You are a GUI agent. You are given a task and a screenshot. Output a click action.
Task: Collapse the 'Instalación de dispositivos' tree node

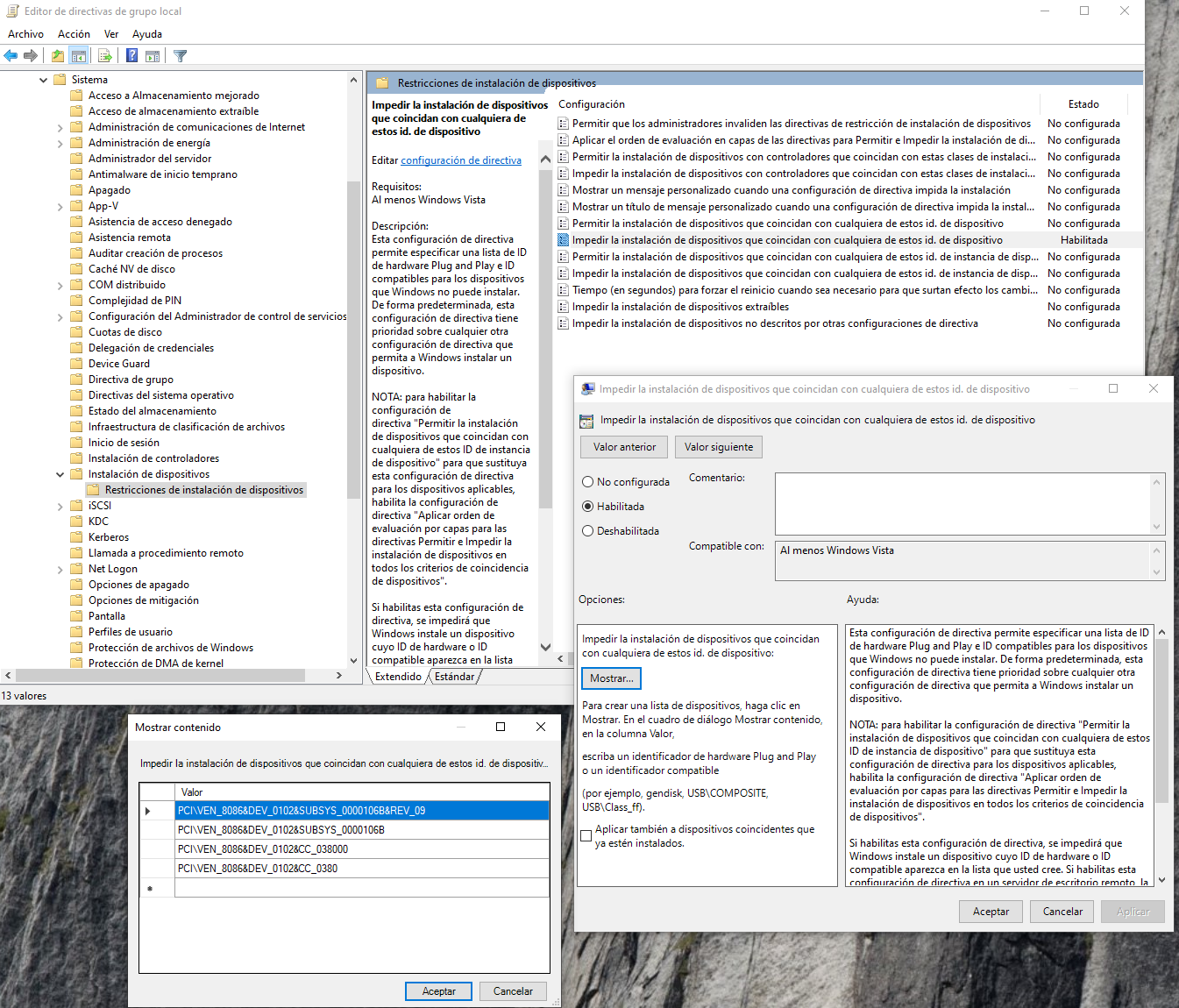[60, 474]
